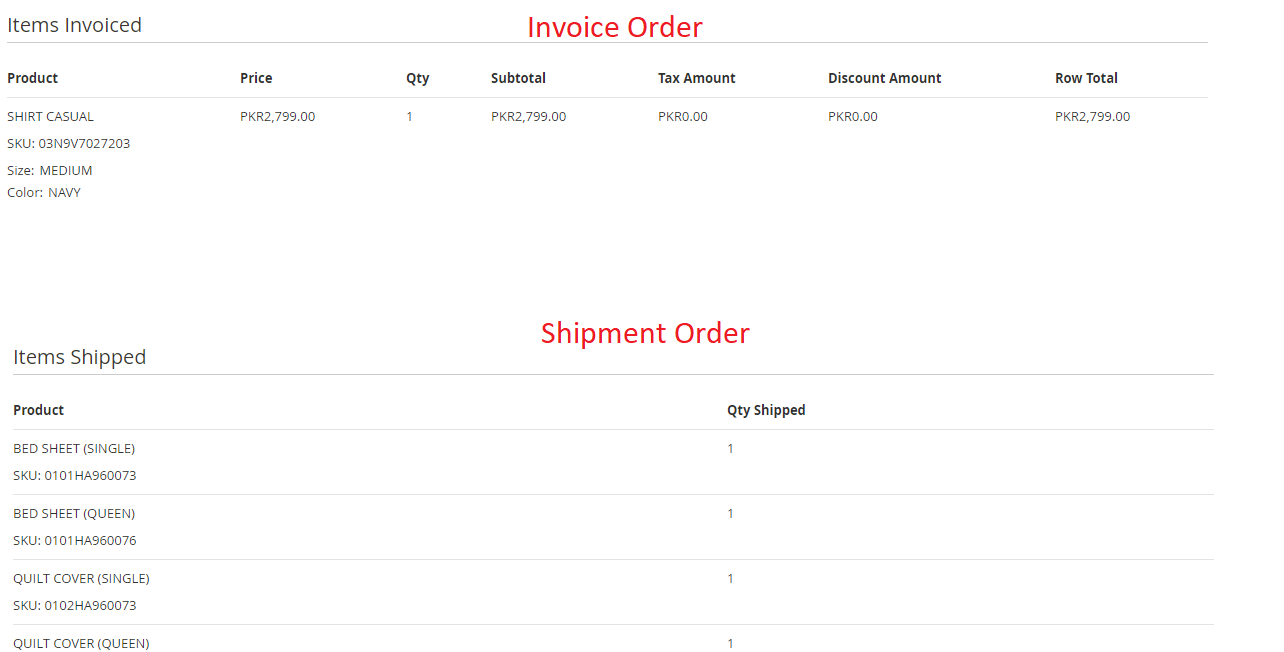The width and height of the screenshot is (1284, 652).
Task: Click the Items Invoiced section heading
Action: [x=74, y=25]
